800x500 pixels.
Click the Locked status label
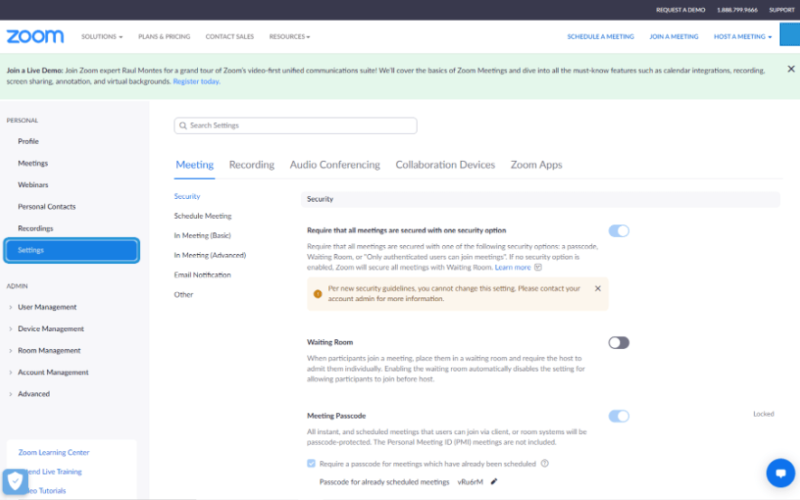pyautogui.click(x=763, y=414)
